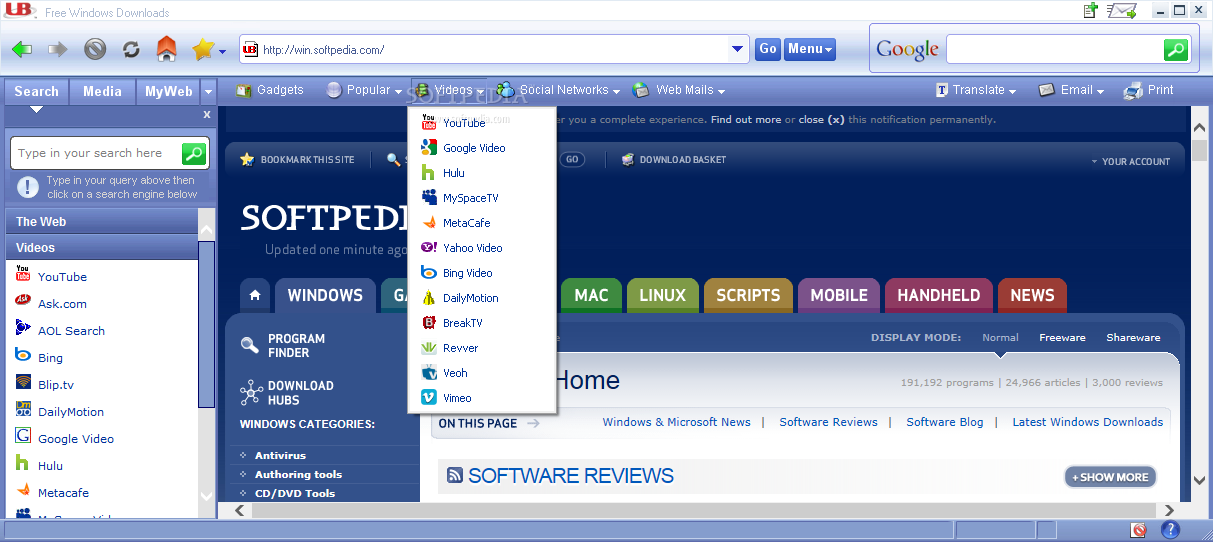Click YouTube icon in Videos dropdown menu
Viewport: 1213px width, 542px height.
(429, 123)
